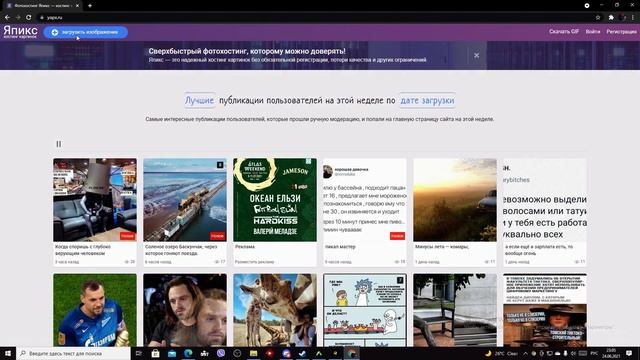The image size is (640, 360).
Task: Switch the 'РУС' input language indicator
Action: coord(594,353)
